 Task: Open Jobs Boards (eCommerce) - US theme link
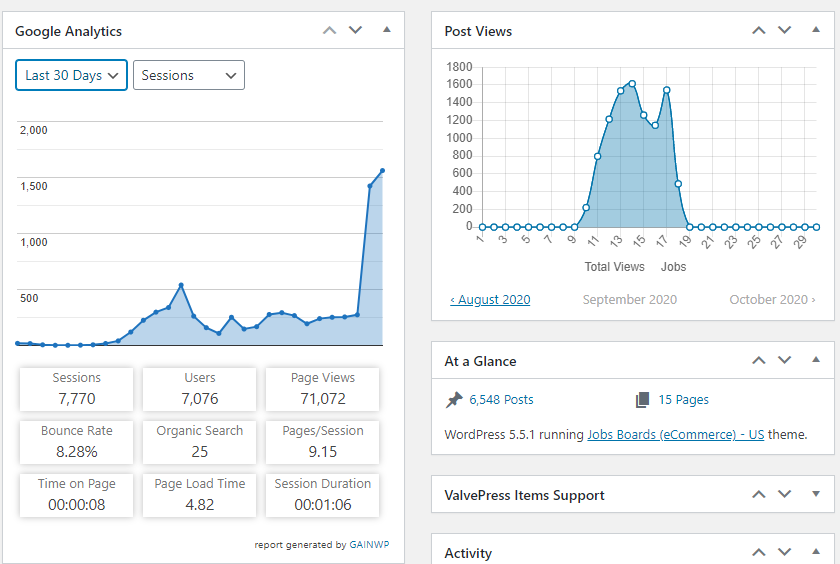[676, 434]
